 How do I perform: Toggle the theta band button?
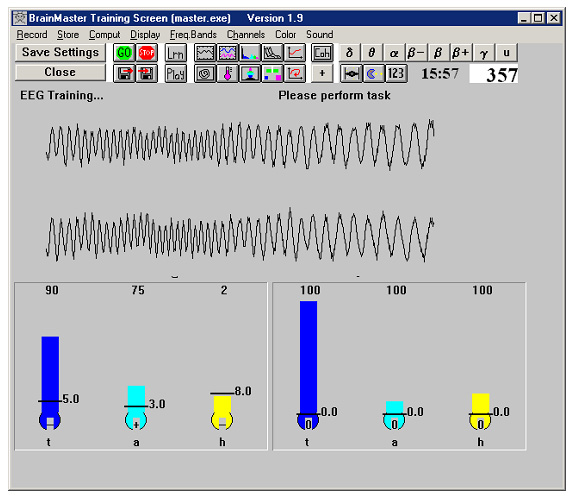point(372,53)
